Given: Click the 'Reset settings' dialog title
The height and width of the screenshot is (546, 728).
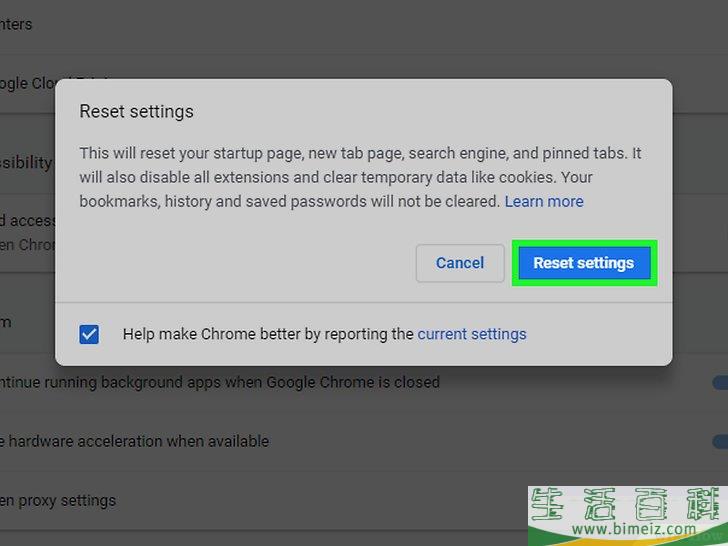Looking at the screenshot, I should pyautogui.click(x=136, y=111).
